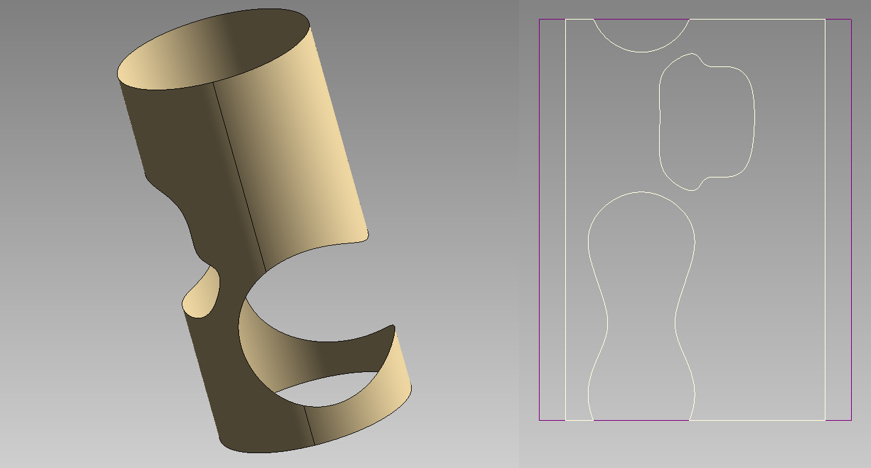The height and width of the screenshot is (468, 871).
Task: Click inside the rounded blob contour in the flat pattern
Action: click(x=705, y=120)
